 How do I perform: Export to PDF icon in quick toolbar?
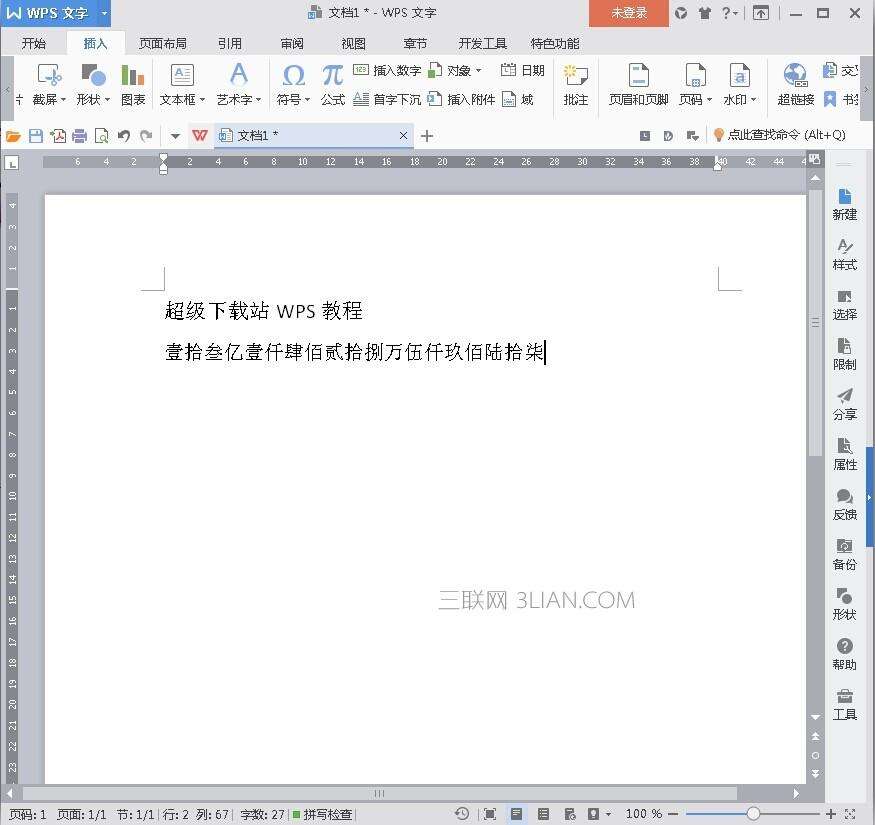(x=58, y=136)
